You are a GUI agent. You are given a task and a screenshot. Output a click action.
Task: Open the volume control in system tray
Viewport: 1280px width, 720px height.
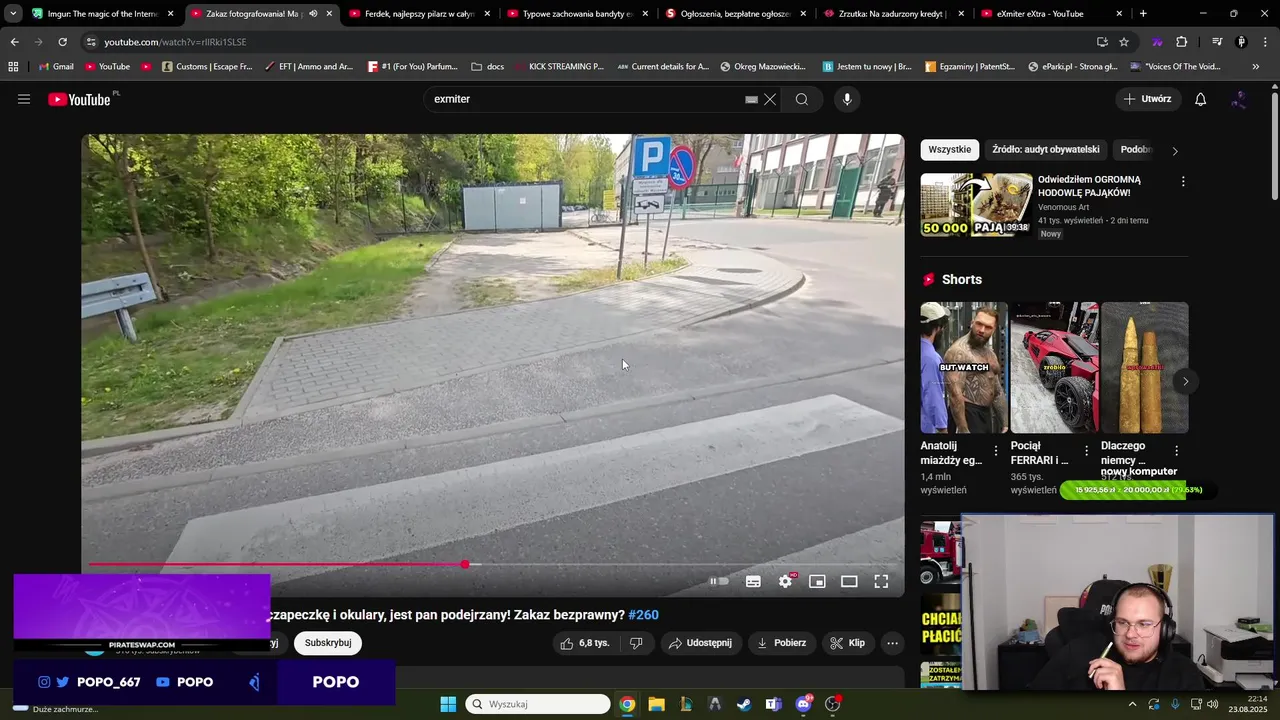point(1212,704)
